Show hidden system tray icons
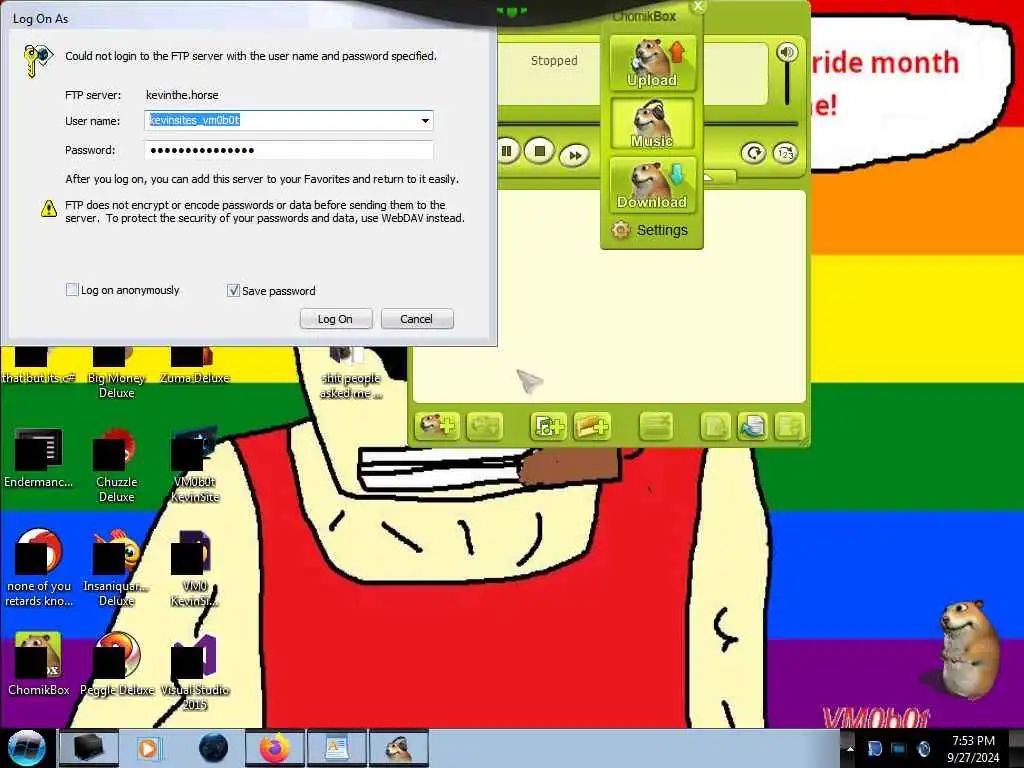1024x768 pixels. (850, 749)
